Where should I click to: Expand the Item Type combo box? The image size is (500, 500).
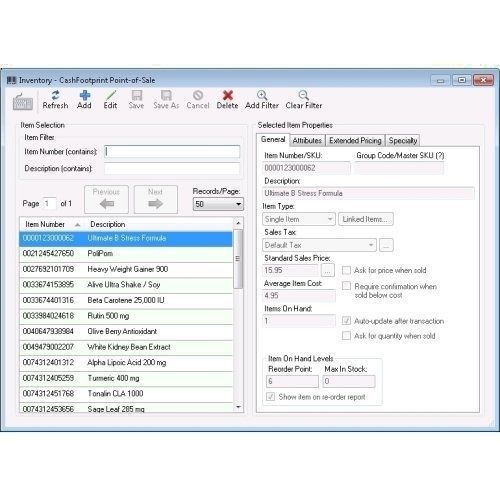pyautogui.click(x=299, y=219)
